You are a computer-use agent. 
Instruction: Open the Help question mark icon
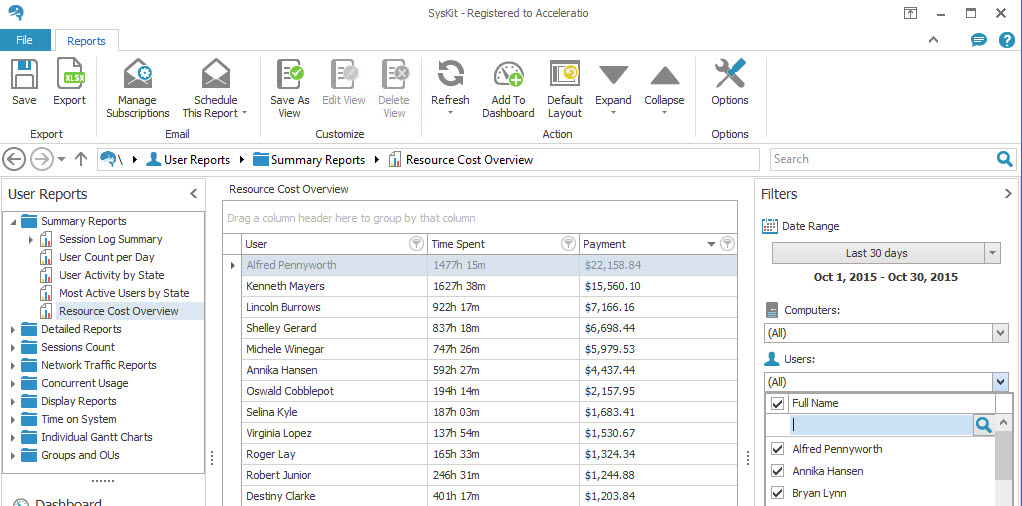point(1006,40)
